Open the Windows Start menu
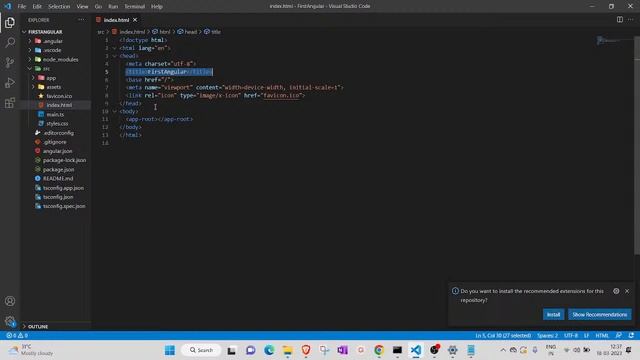 170,350
